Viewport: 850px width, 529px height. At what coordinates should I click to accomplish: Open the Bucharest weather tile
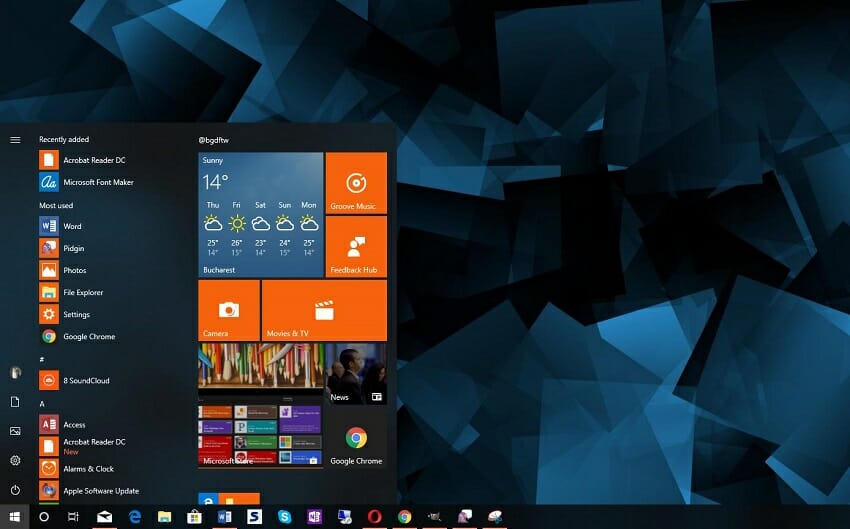click(x=260, y=214)
